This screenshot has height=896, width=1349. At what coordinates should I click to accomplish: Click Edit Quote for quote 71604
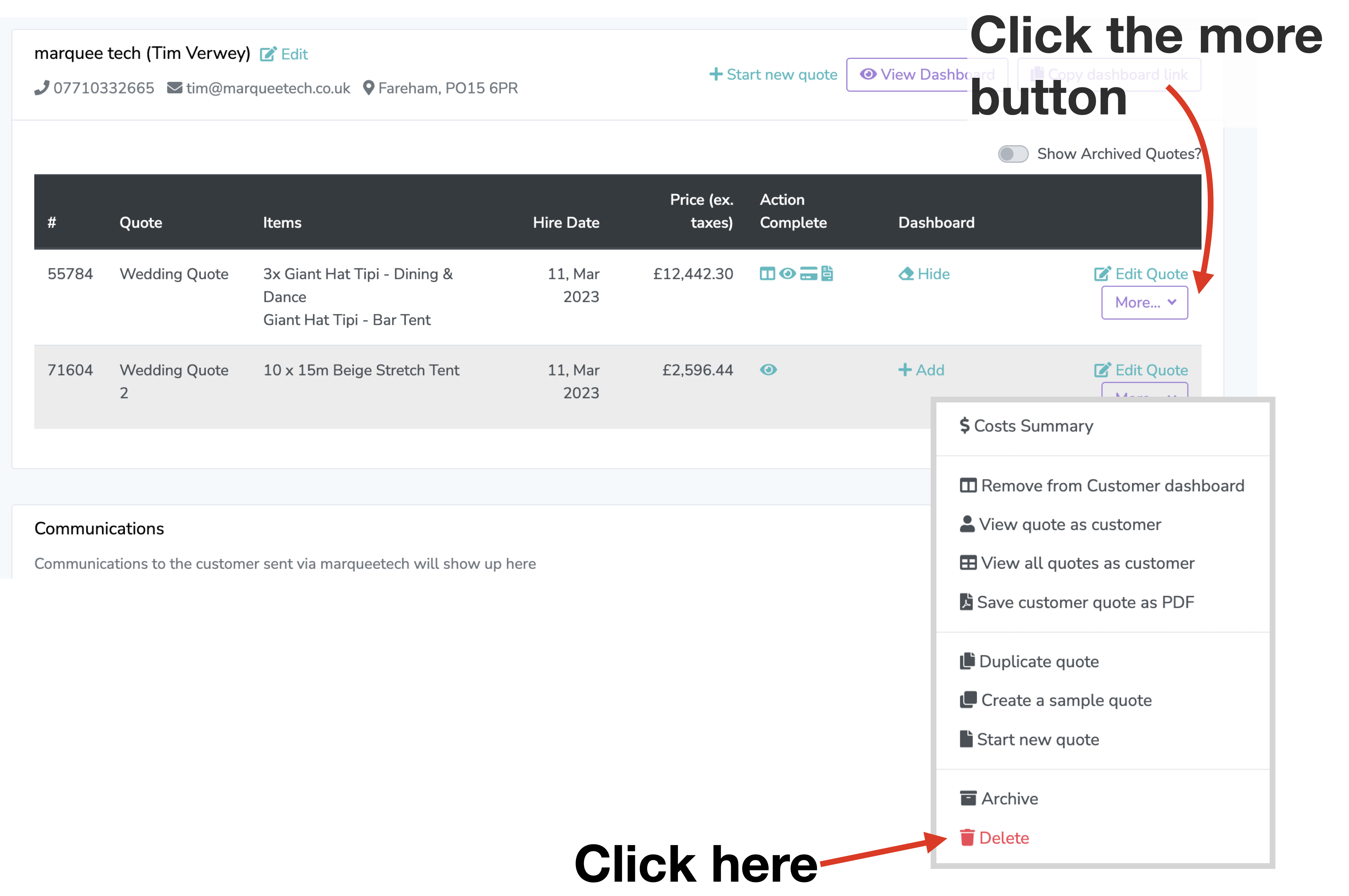(1141, 370)
